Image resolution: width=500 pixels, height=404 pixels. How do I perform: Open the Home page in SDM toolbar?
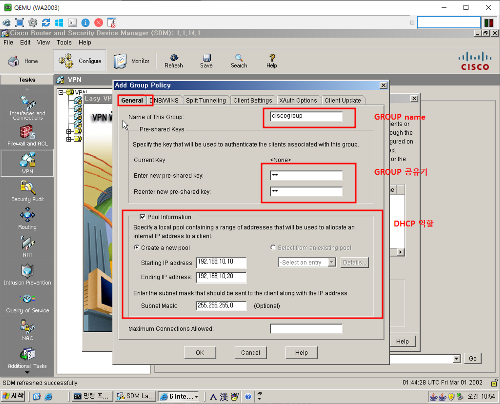point(23,61)
